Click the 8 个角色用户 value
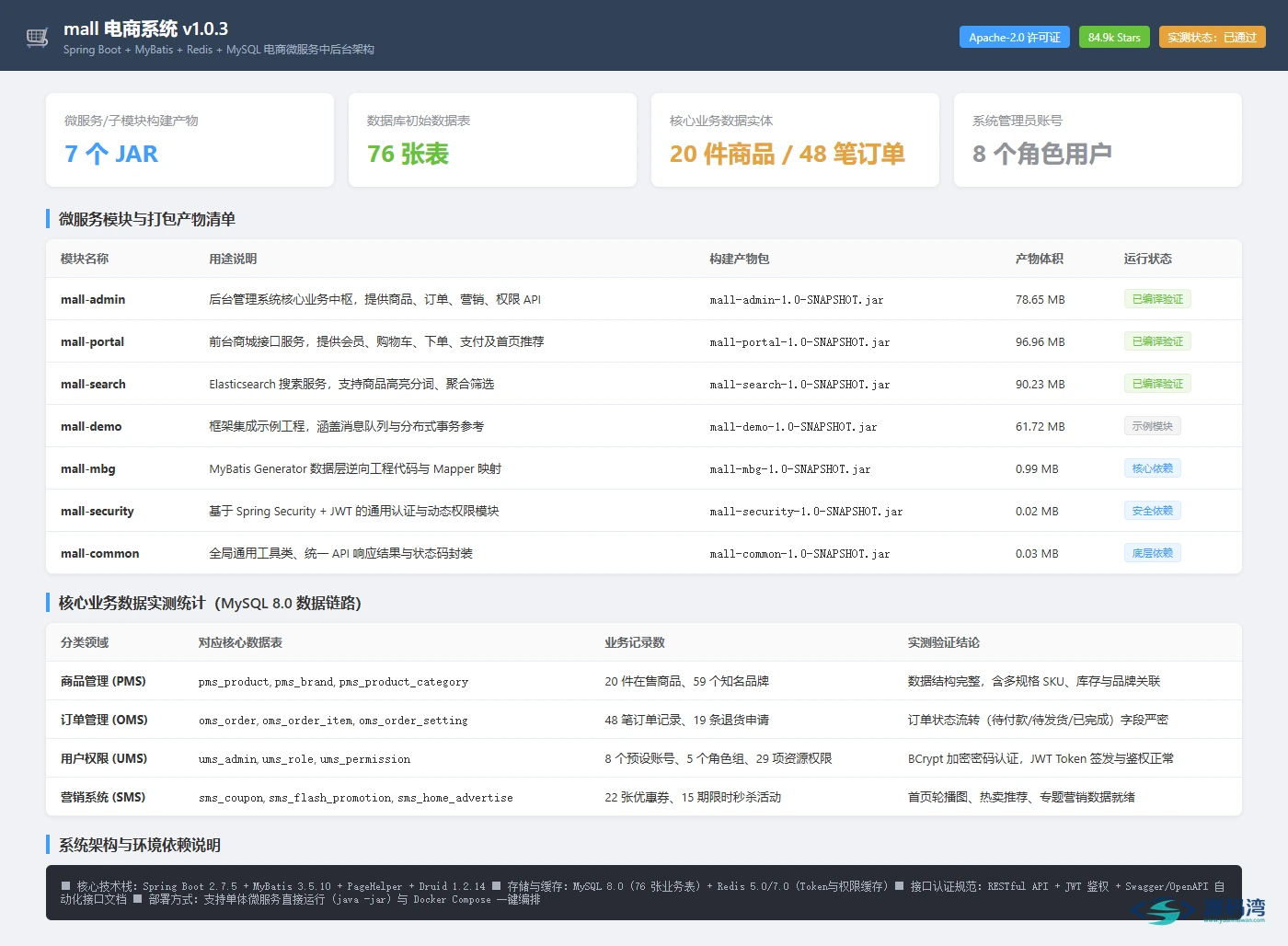Viewport: 1288px width, 946px height. tap(1041, 154)
